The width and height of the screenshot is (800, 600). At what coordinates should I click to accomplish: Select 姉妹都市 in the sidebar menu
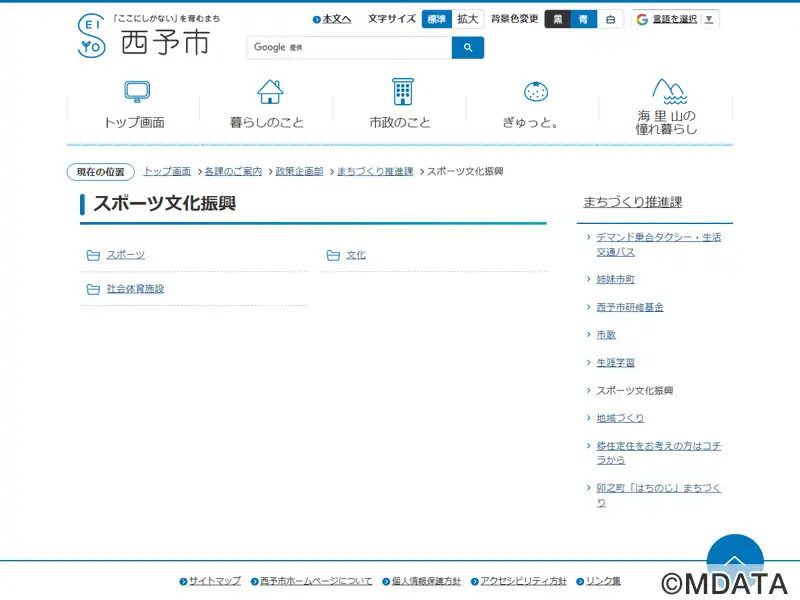(615, 280)
